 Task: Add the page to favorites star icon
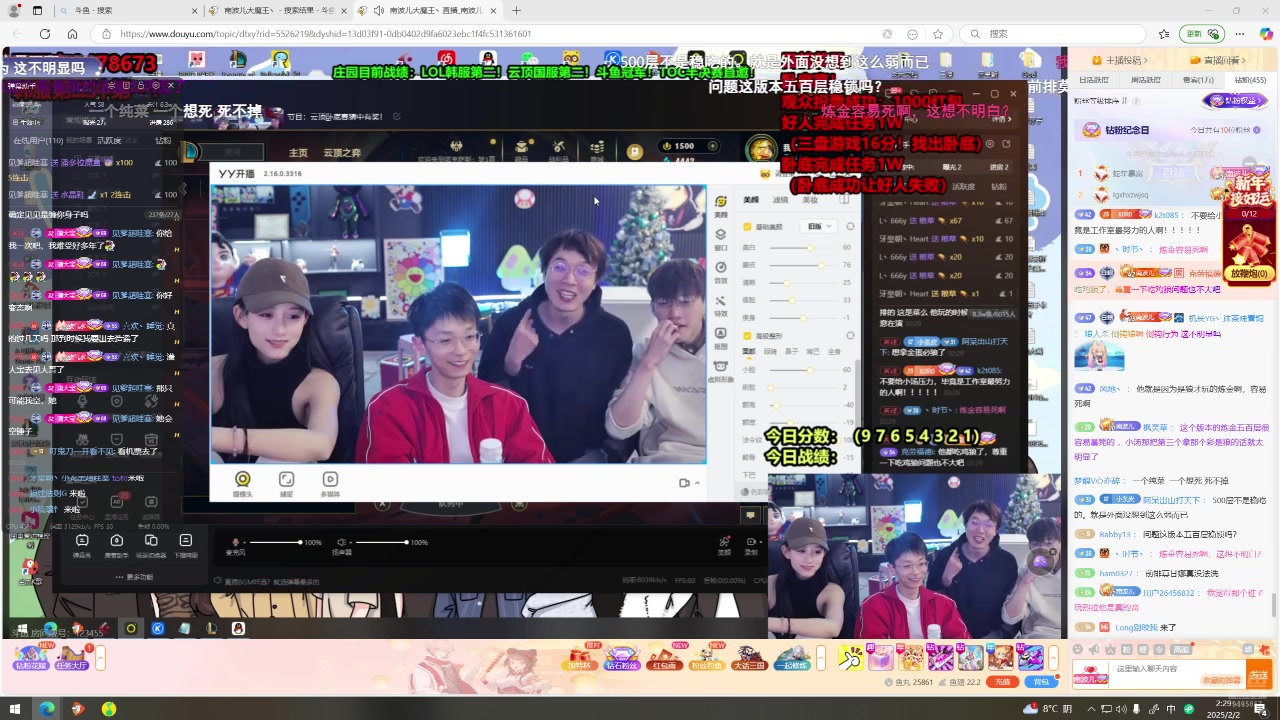(x=938, y=34)
